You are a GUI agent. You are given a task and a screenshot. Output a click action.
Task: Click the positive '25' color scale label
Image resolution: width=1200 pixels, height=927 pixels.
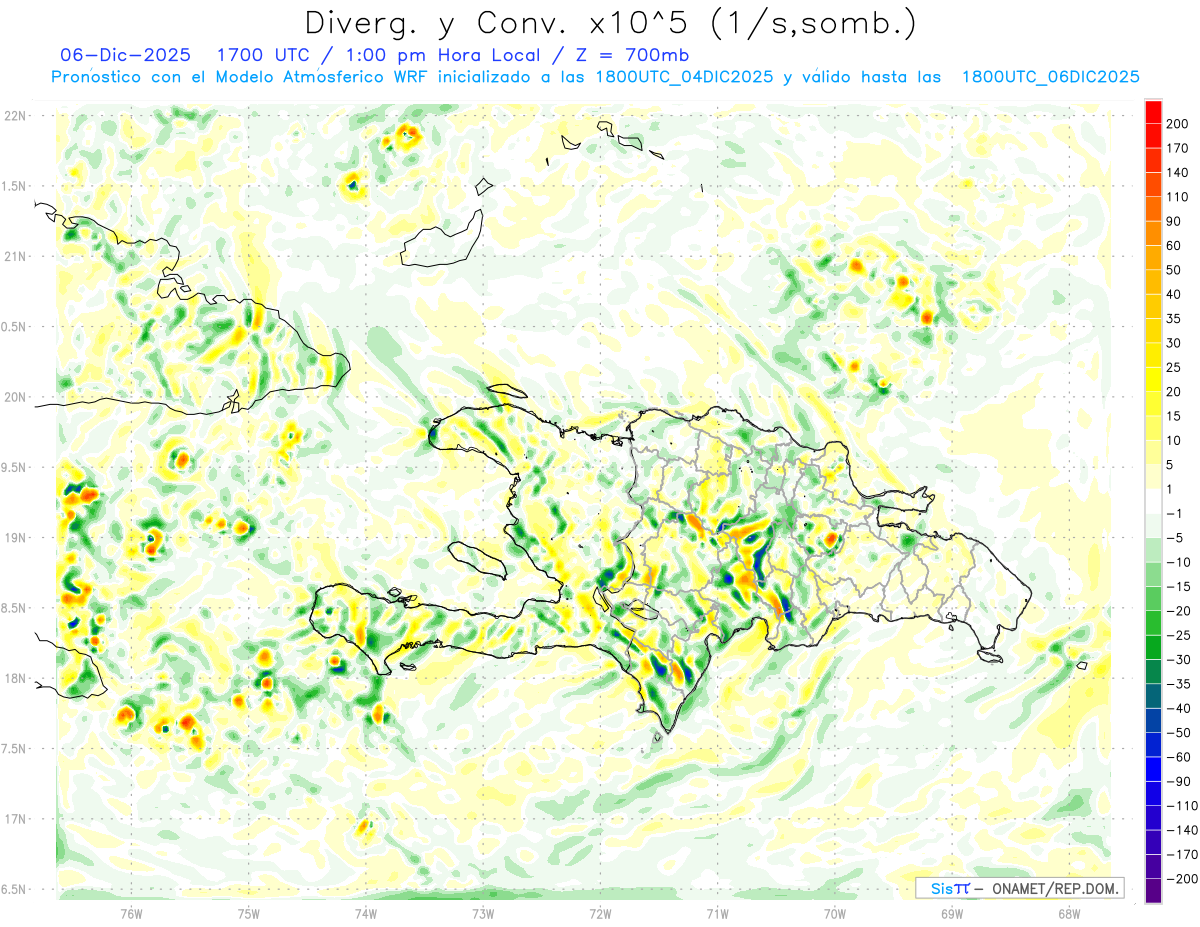coord(1174,368)
